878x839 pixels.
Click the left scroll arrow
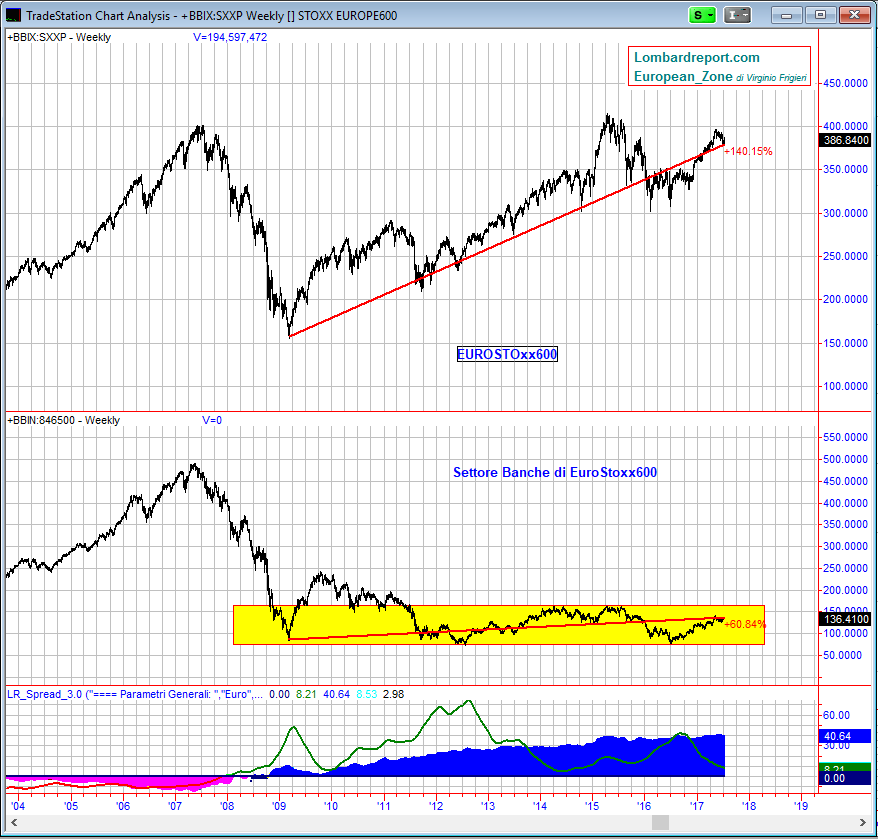click(14, 822)
